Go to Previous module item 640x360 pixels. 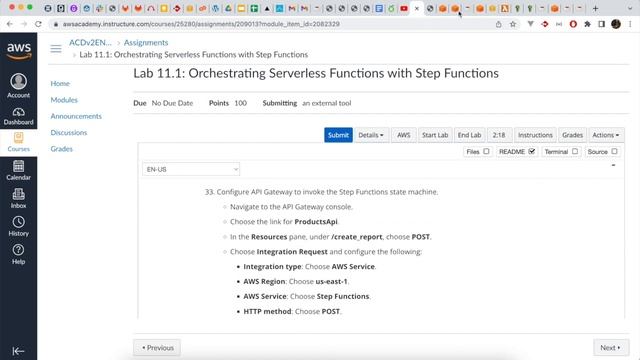[157, 348]
